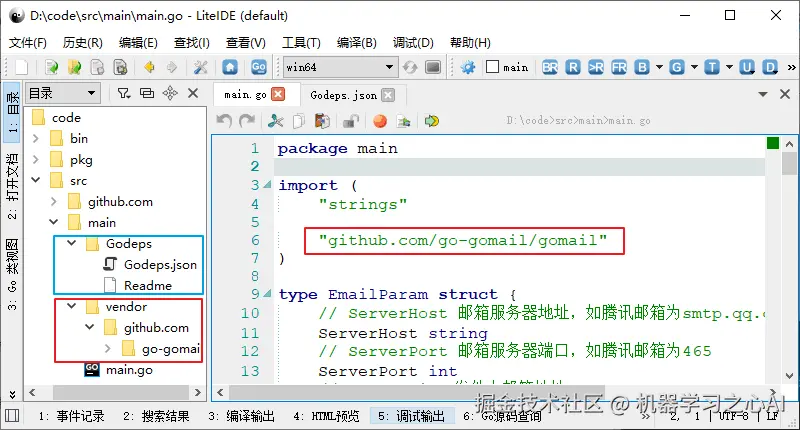Click the Paste clipboard icon
Viewport: 800px width, 430px height.
click(x=321, y=121)
